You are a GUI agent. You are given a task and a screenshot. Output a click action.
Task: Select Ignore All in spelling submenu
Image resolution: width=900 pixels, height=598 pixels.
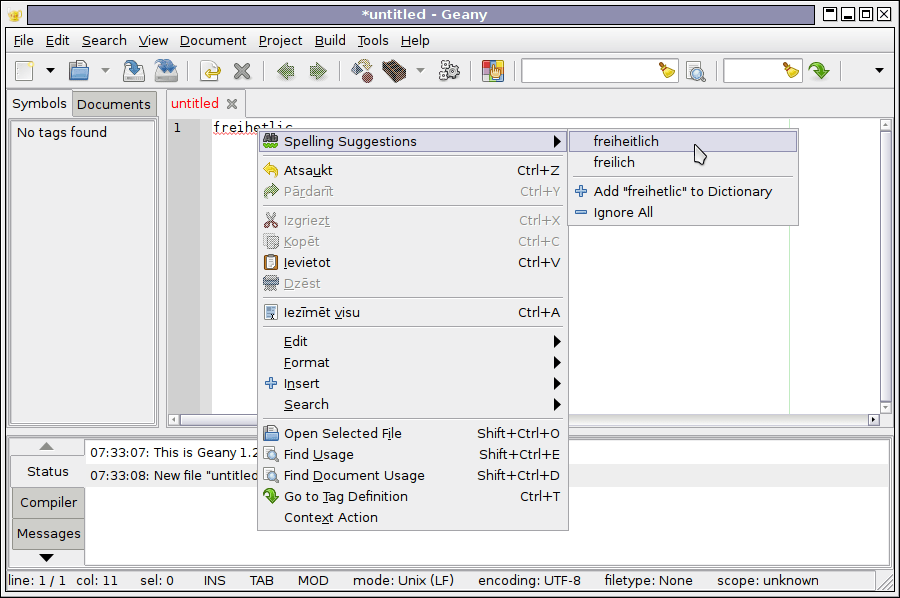(x=683, y=213)
